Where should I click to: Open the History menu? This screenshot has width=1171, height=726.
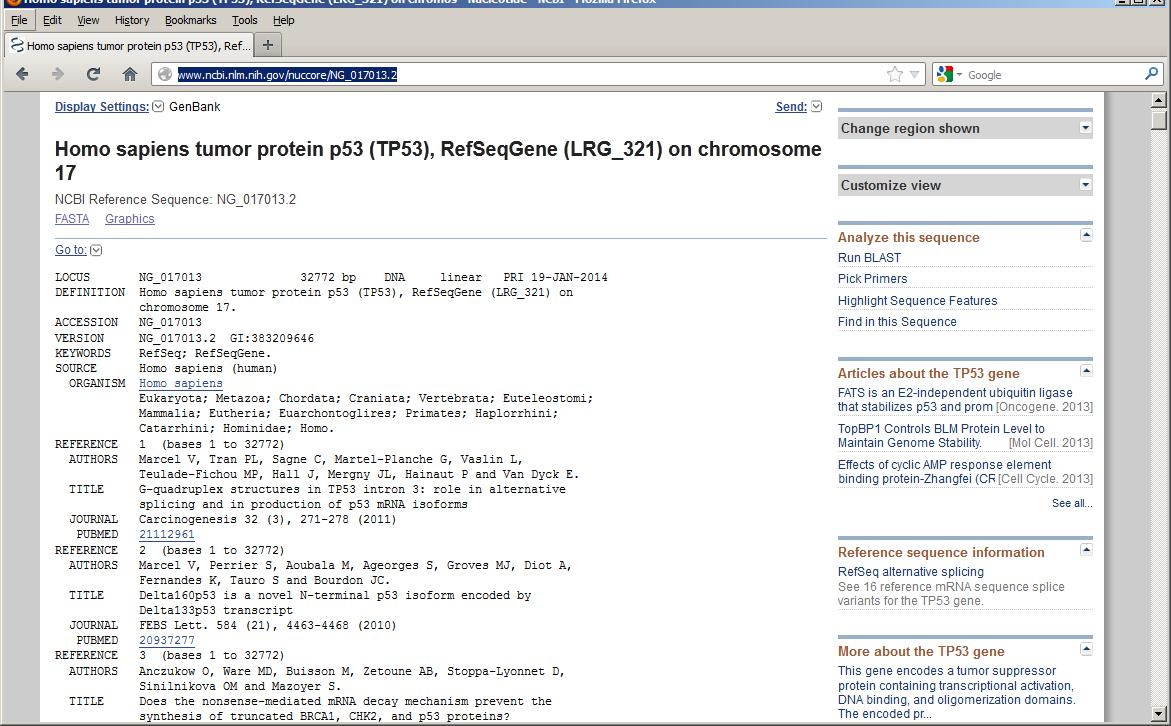(132, 20)
